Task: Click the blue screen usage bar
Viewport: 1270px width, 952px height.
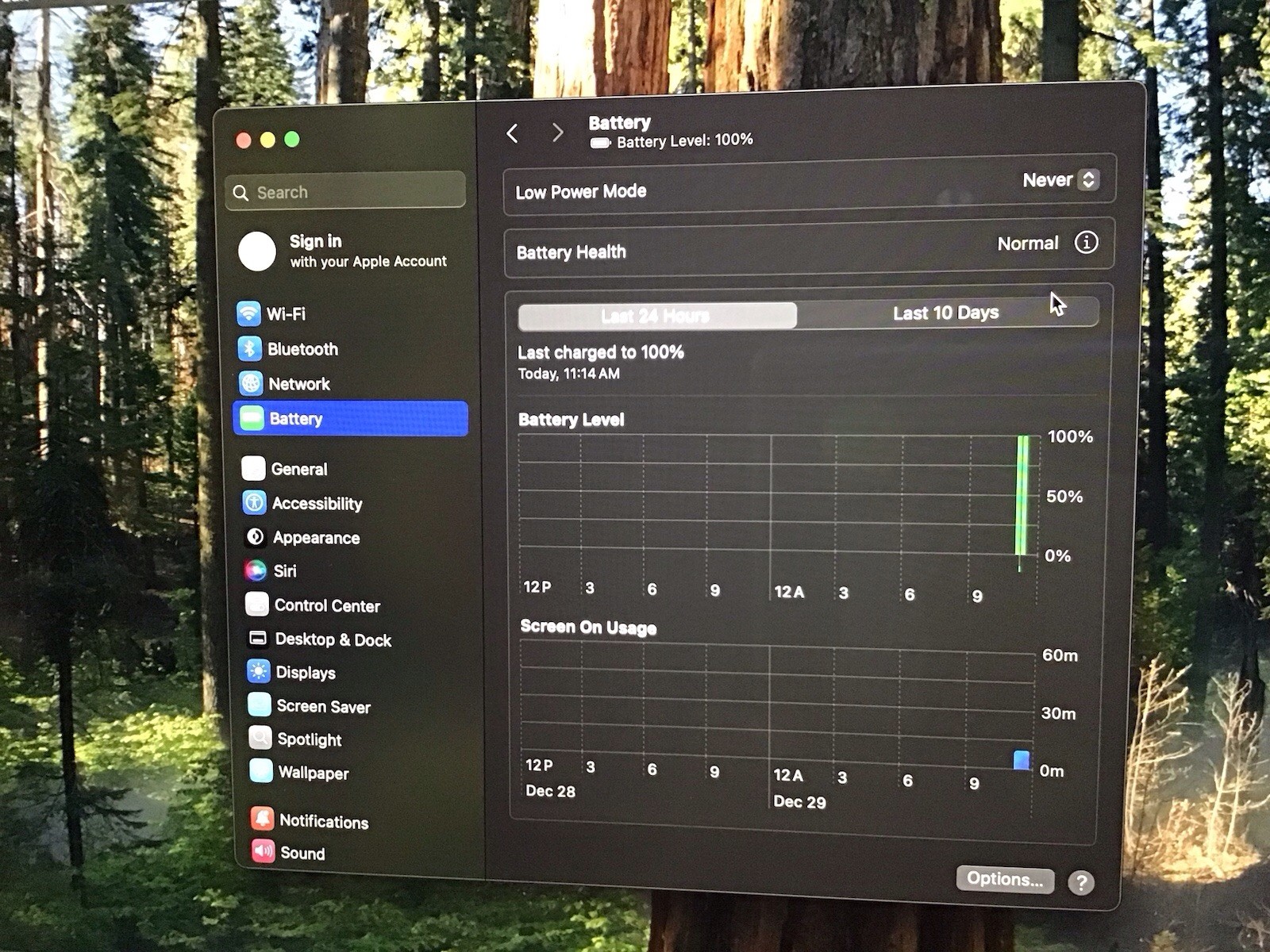Action: (1022, 759)
